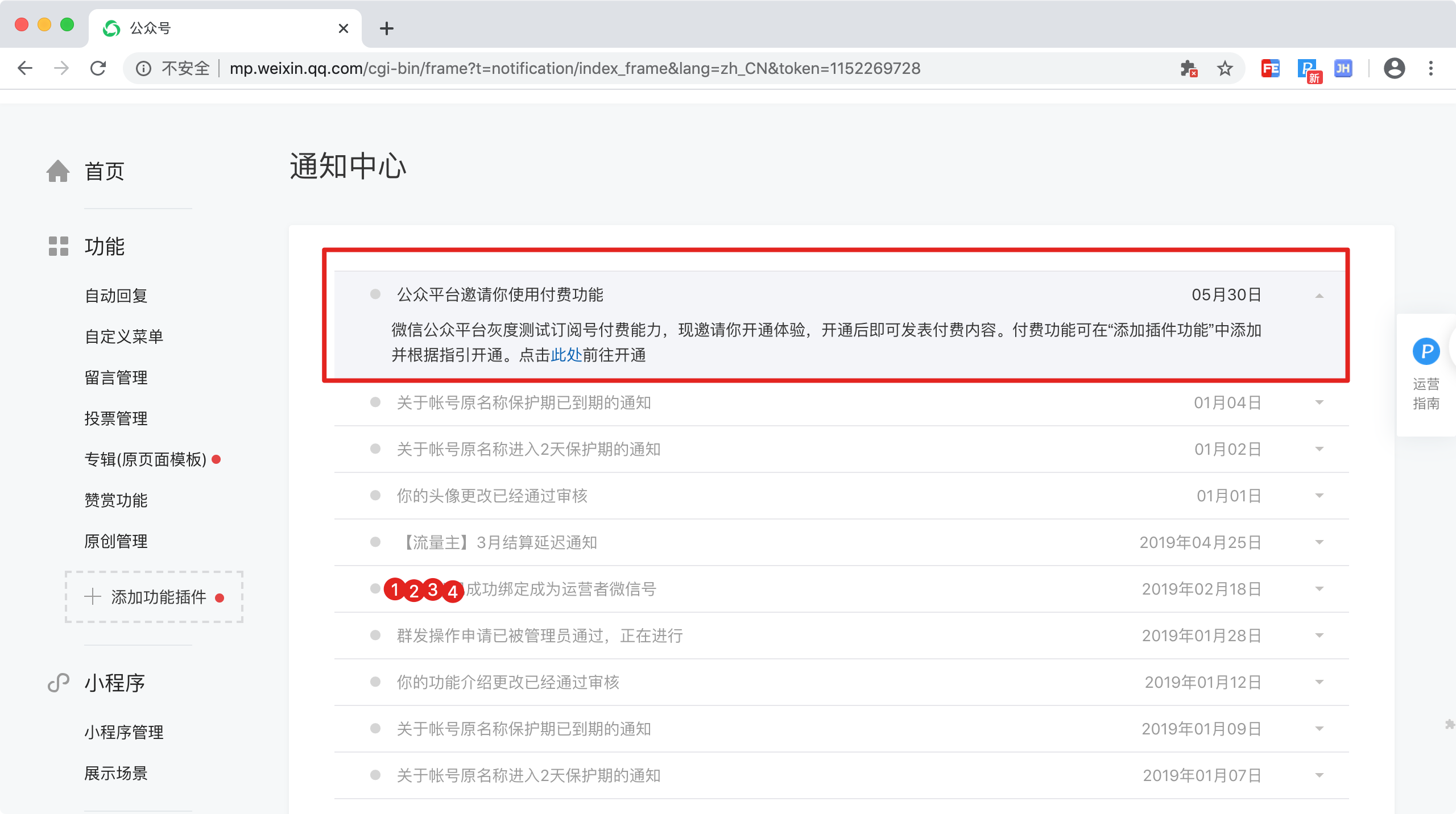Open a new browser tab with plus
This screenshot has height=814, width=1456.
pyautogui.click(x=387, y=28)
